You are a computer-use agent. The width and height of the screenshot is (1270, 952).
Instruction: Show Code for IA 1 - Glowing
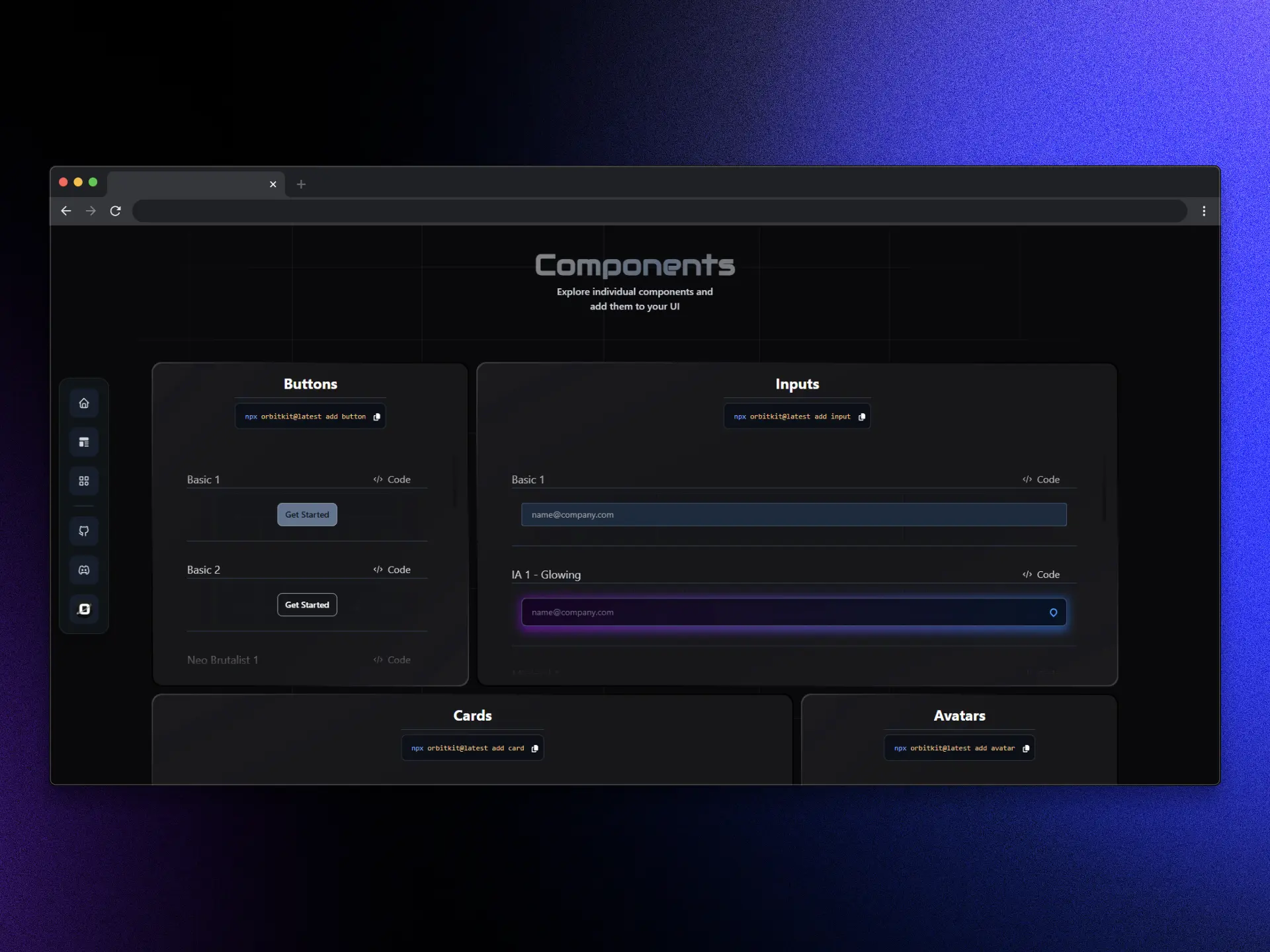[x=1041, y=575]
